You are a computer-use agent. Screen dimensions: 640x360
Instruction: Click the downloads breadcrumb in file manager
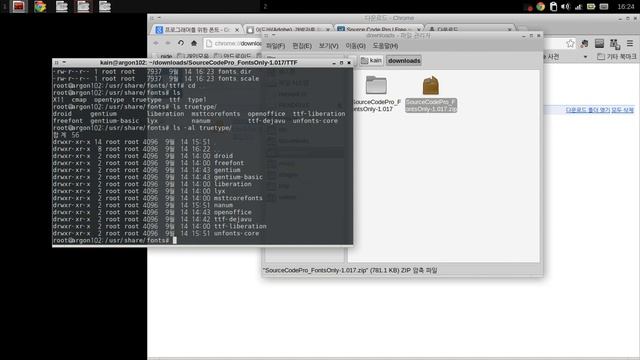pos(404,60)
